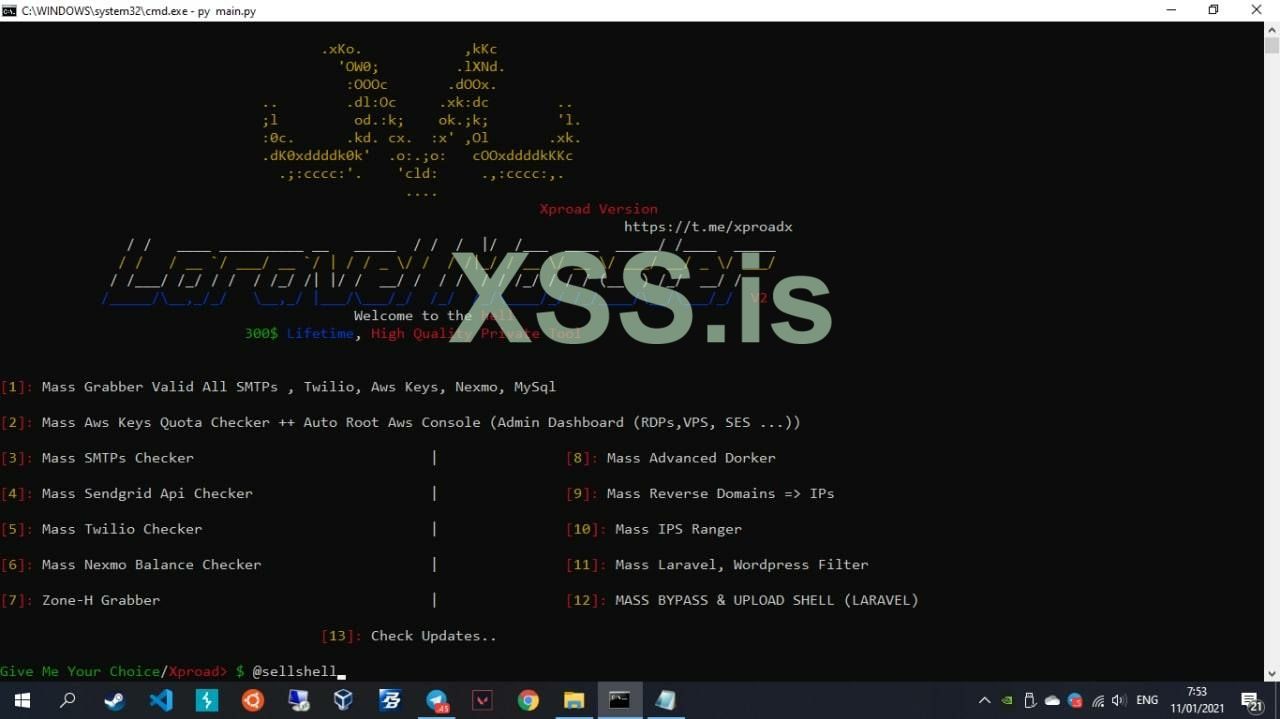This screenshot has width=1280, height=719.
Task: Restore down the cmd.exe window
Action: [x=1214, y=10]
